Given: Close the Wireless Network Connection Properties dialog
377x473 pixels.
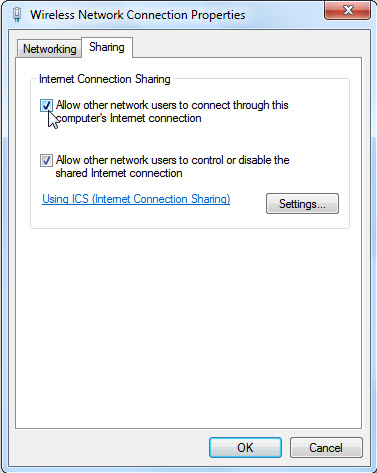Looking at the screenshot, I should tap(347, 10).
